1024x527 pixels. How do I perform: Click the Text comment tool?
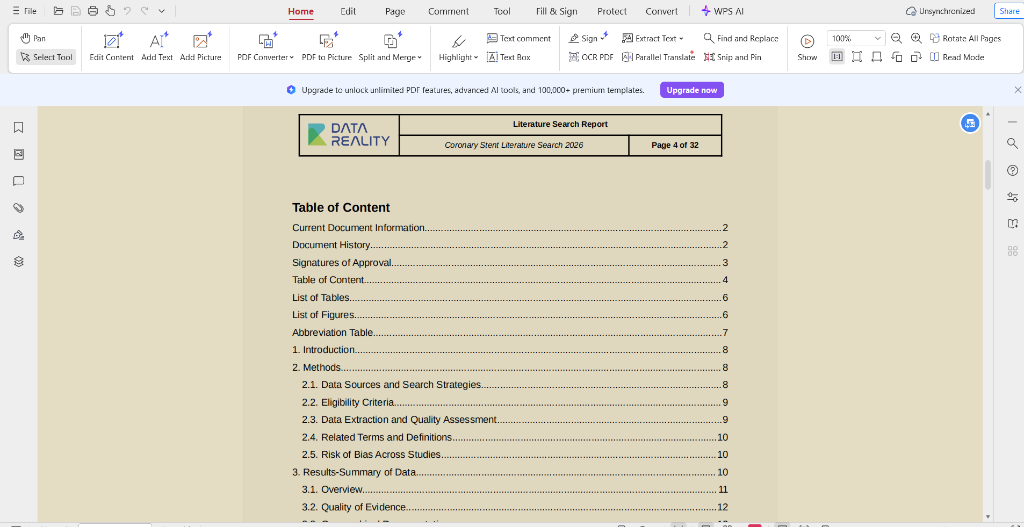(x=519, y=39)
